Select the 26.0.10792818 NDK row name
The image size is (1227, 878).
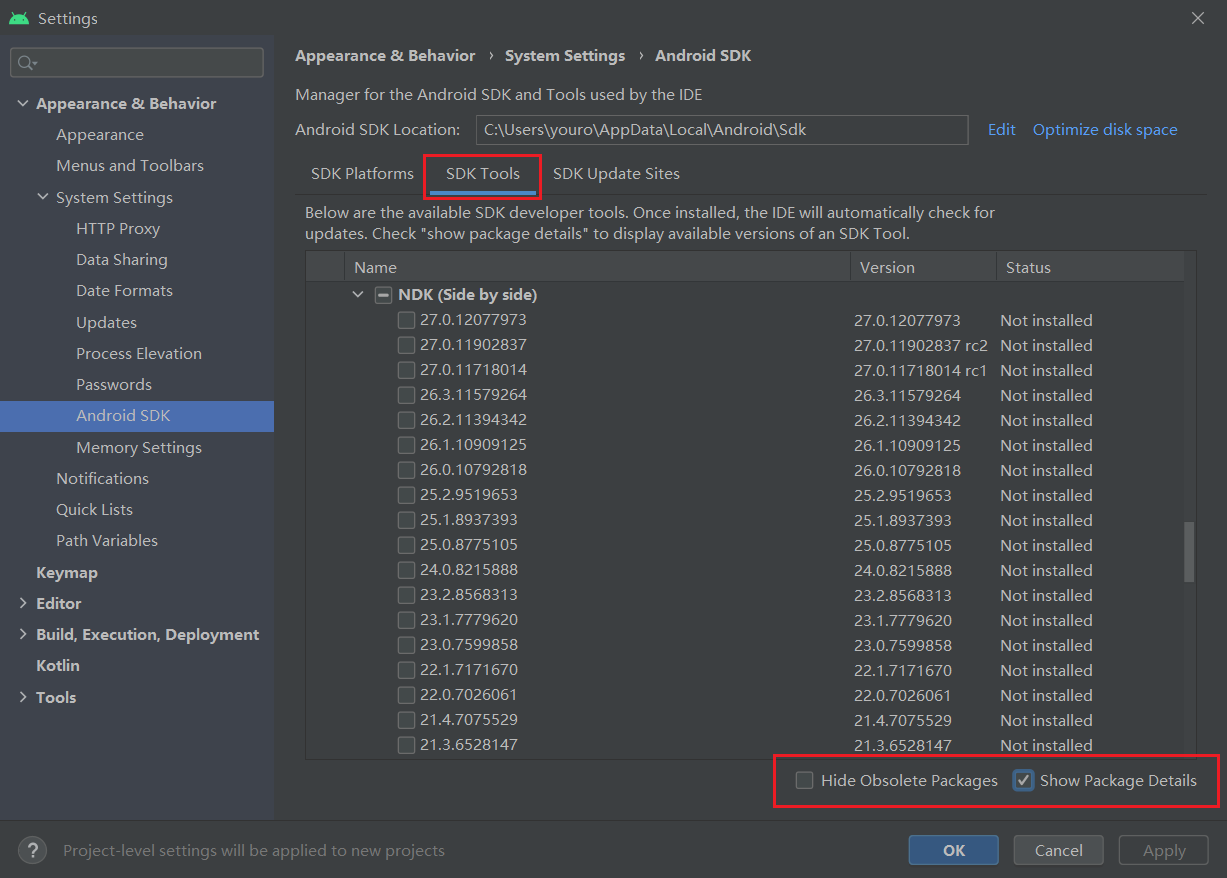473,470
